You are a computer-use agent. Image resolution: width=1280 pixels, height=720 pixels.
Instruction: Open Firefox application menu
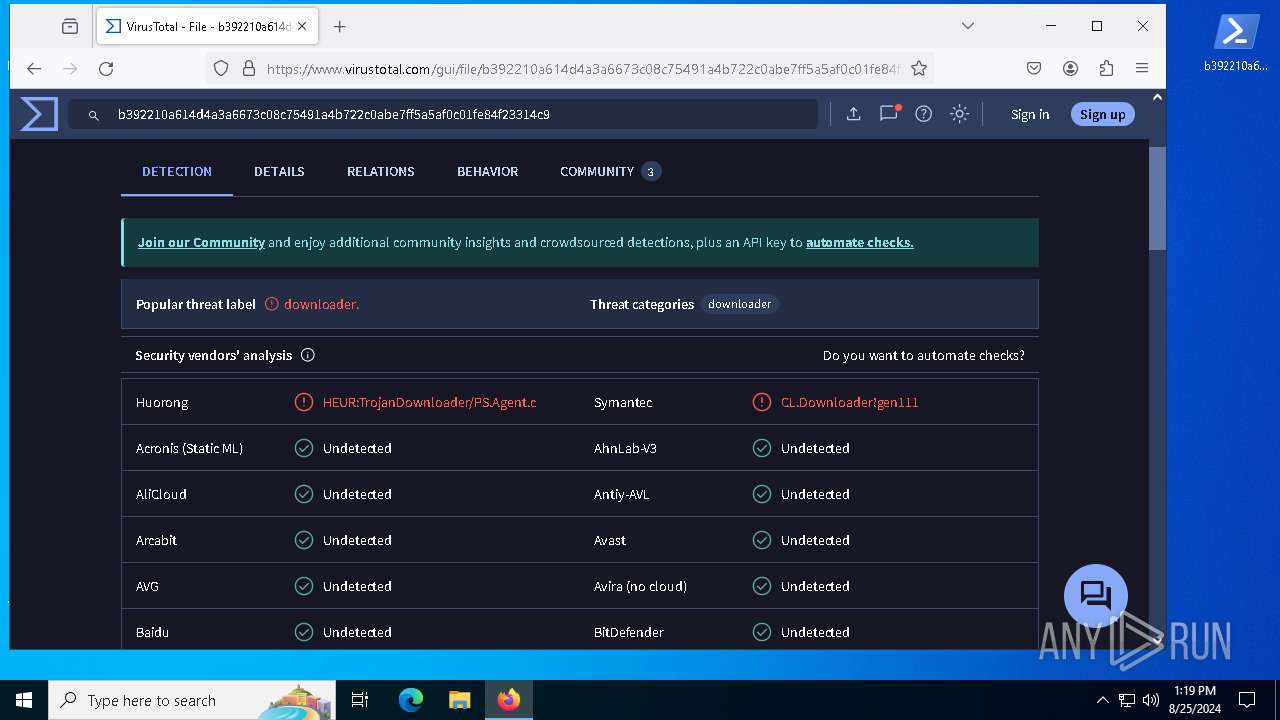[1142, 69]
